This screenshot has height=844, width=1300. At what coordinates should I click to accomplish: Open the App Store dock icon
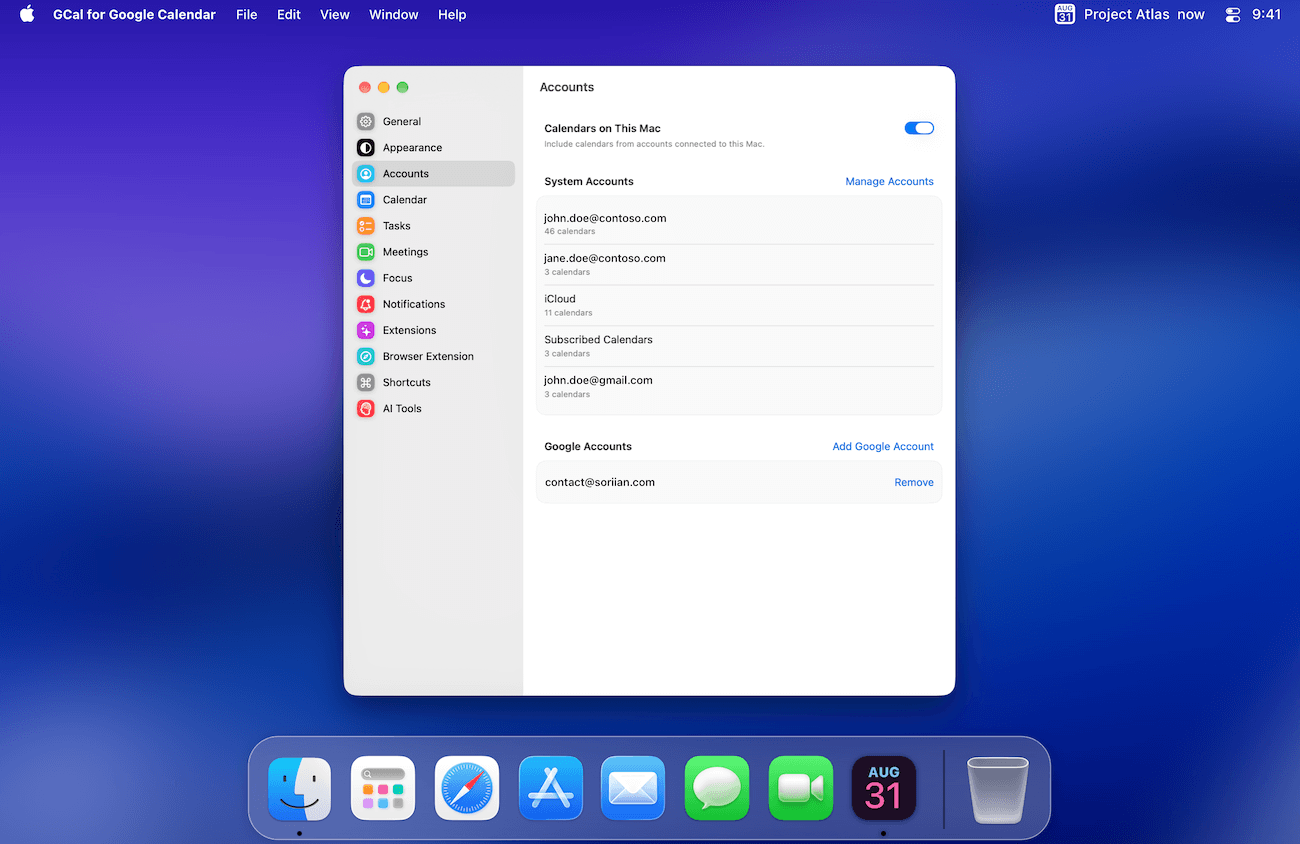tap(551, 788)
